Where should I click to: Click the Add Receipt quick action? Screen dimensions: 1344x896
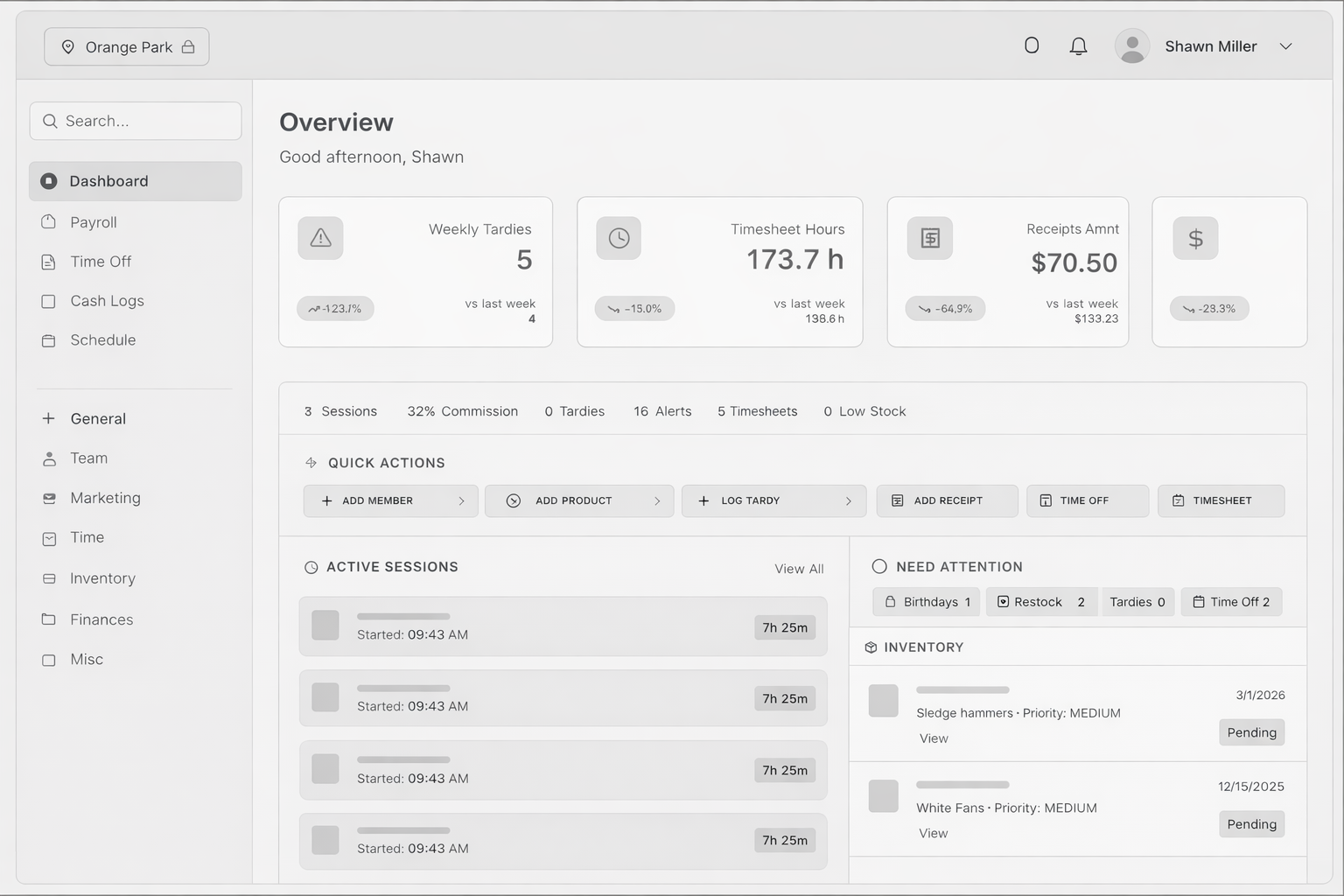[947, 501]
